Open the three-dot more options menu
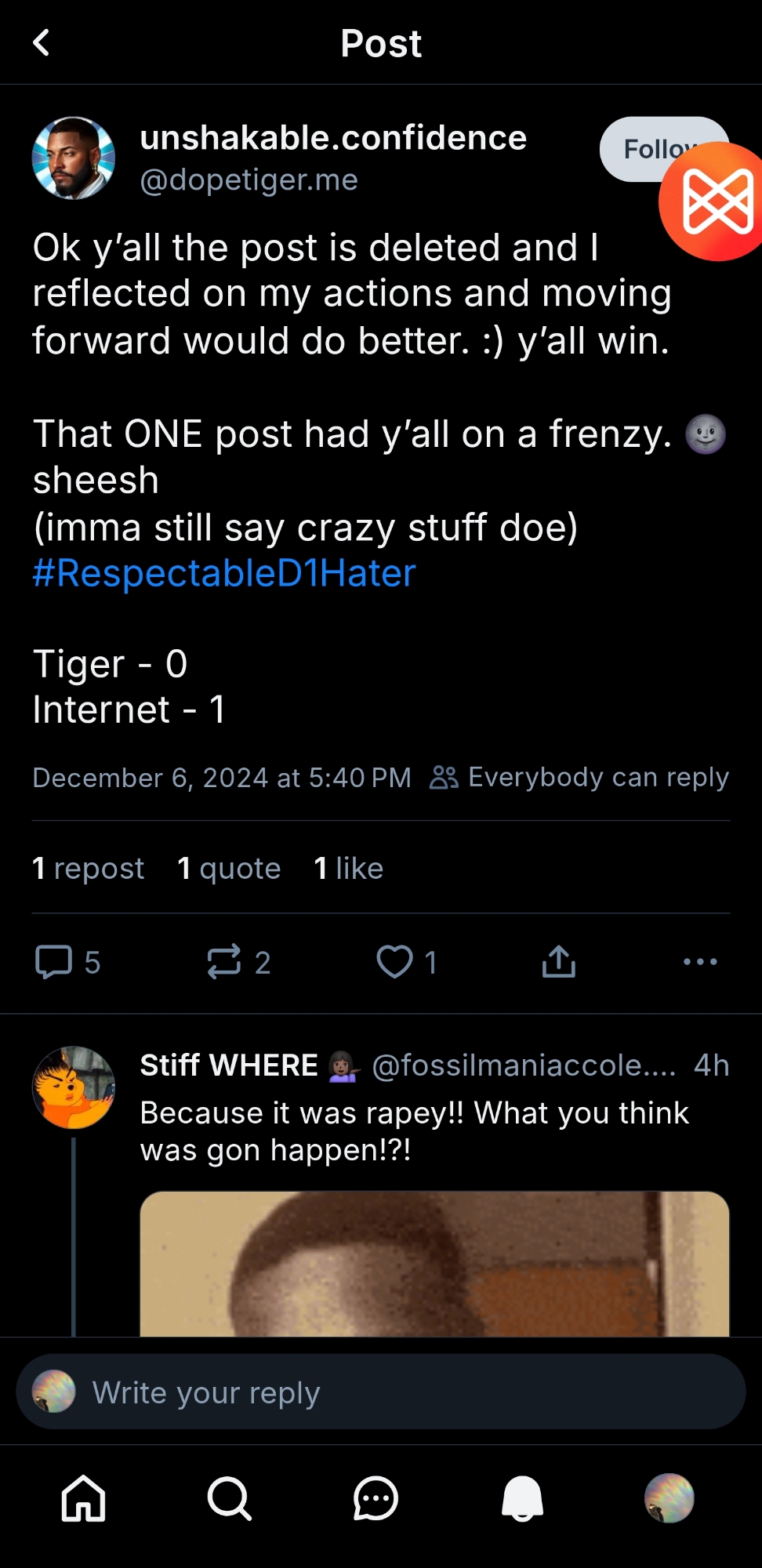Screen dimensions: 762x1568 click(700, 962)
